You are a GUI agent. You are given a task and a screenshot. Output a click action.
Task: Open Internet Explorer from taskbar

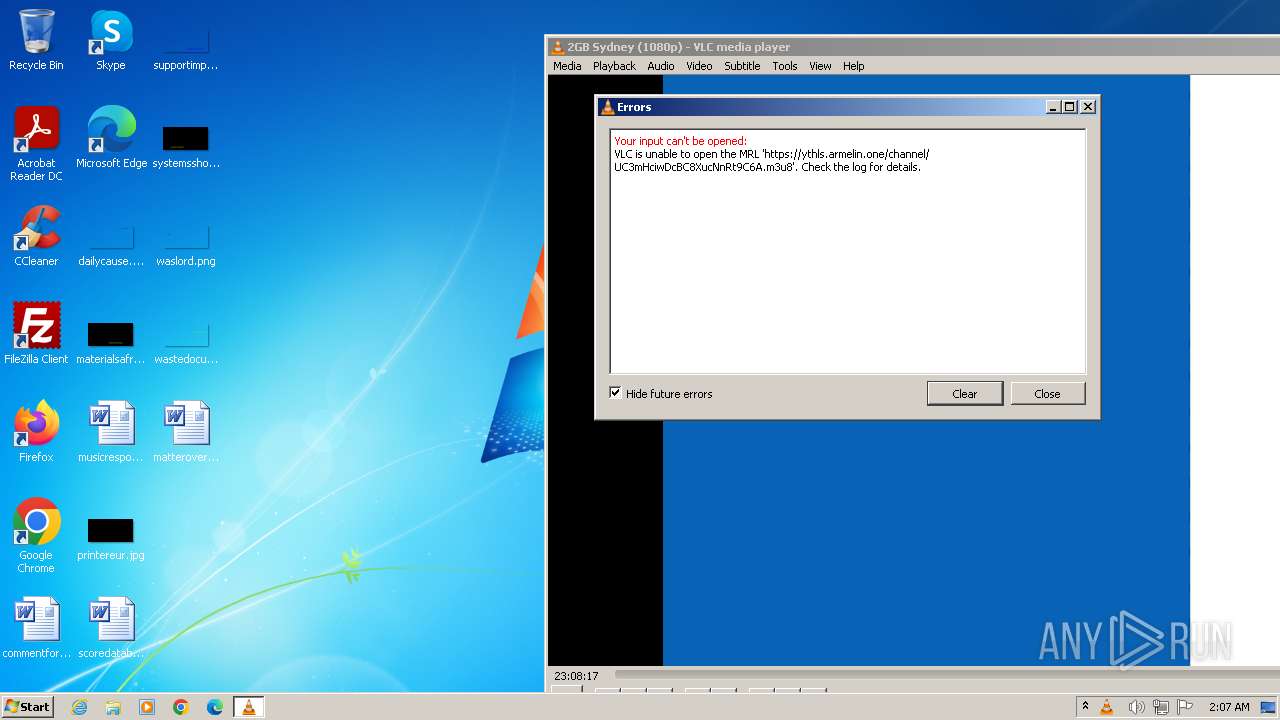pos(79,707)
